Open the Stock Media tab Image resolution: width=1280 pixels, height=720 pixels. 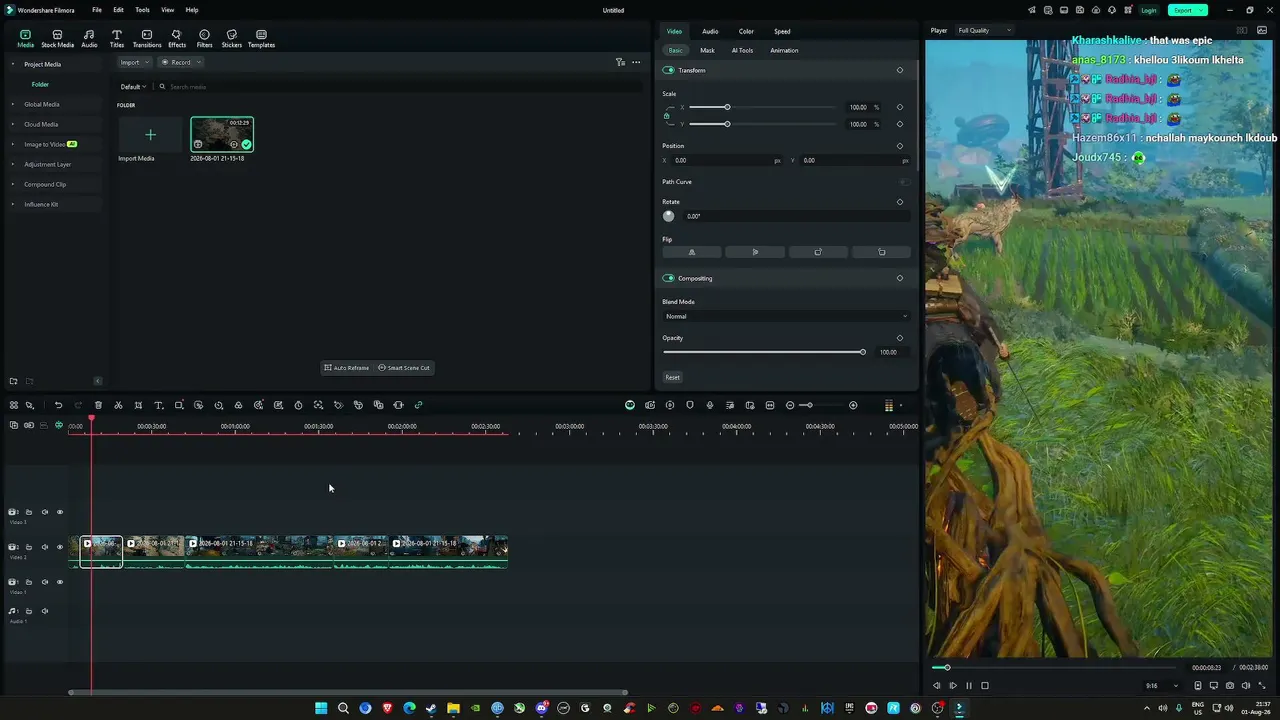pyautogui.click(x=57, y=38)
